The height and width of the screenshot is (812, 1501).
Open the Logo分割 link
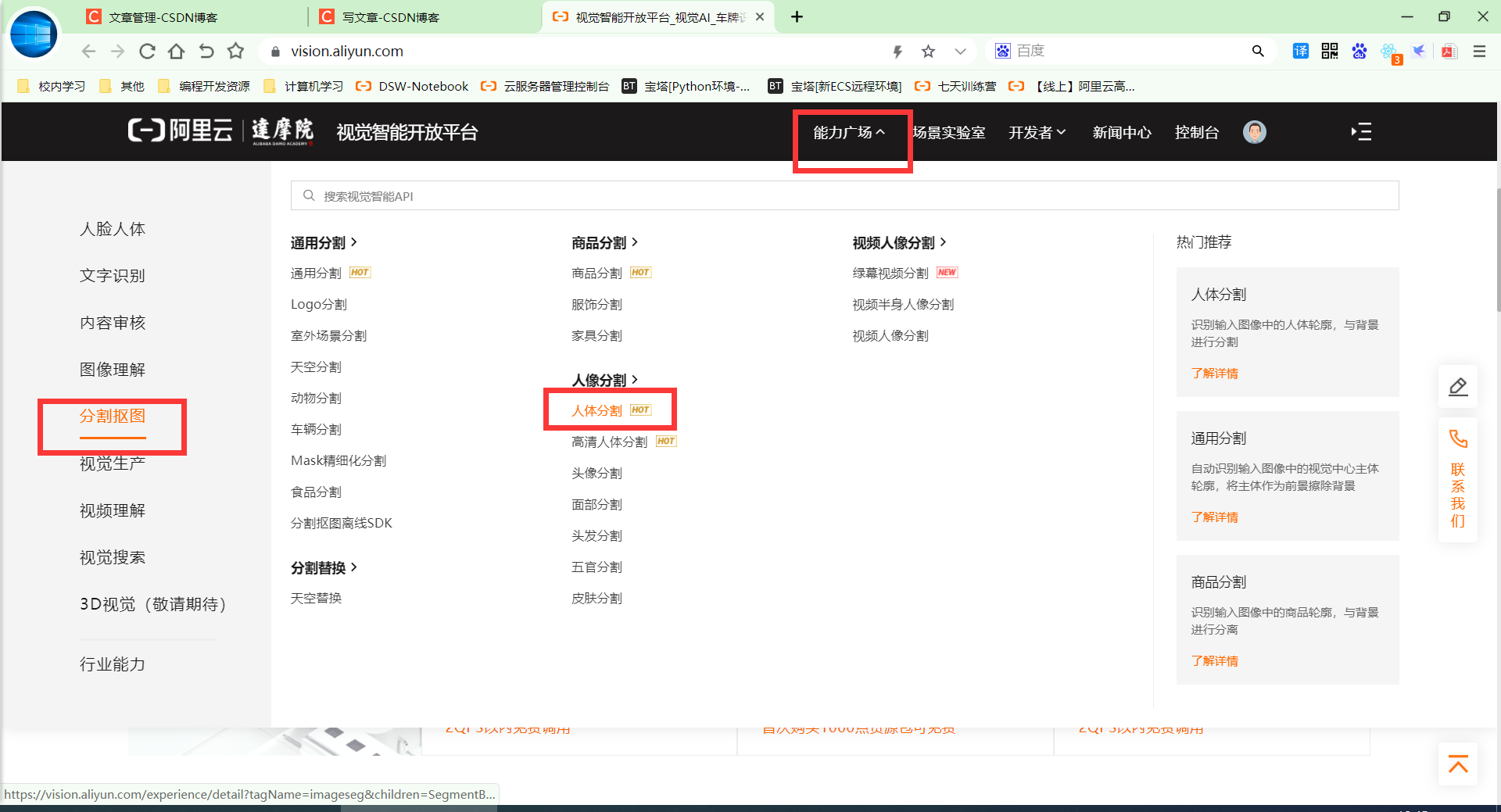pyautogui.click(x=318, y=305)
